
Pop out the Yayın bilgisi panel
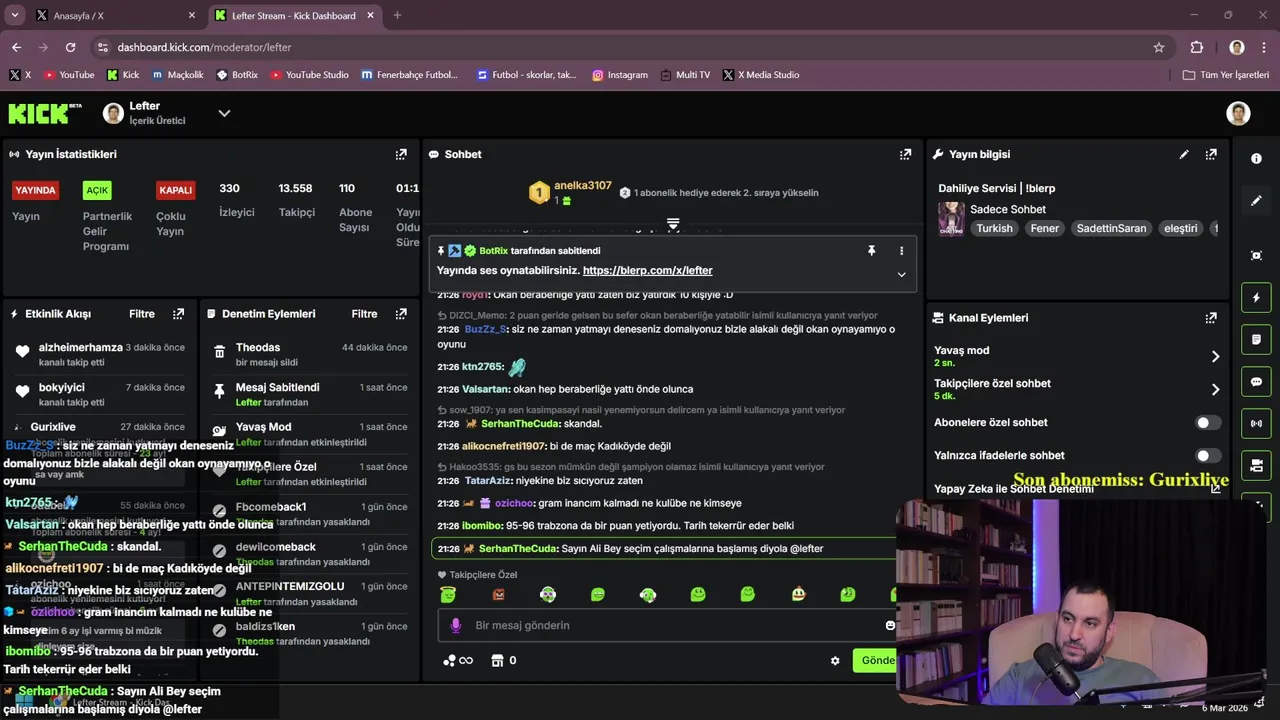(x=1211, y=154)
